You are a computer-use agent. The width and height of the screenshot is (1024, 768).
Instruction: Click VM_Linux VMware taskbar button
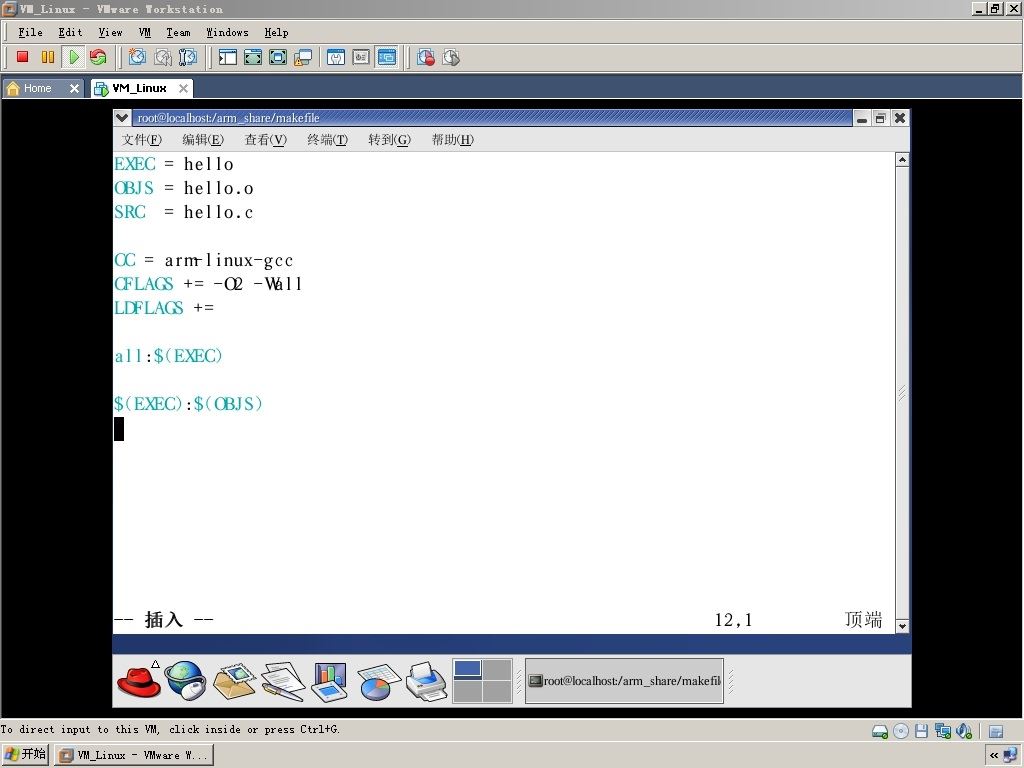click(134, 756)
